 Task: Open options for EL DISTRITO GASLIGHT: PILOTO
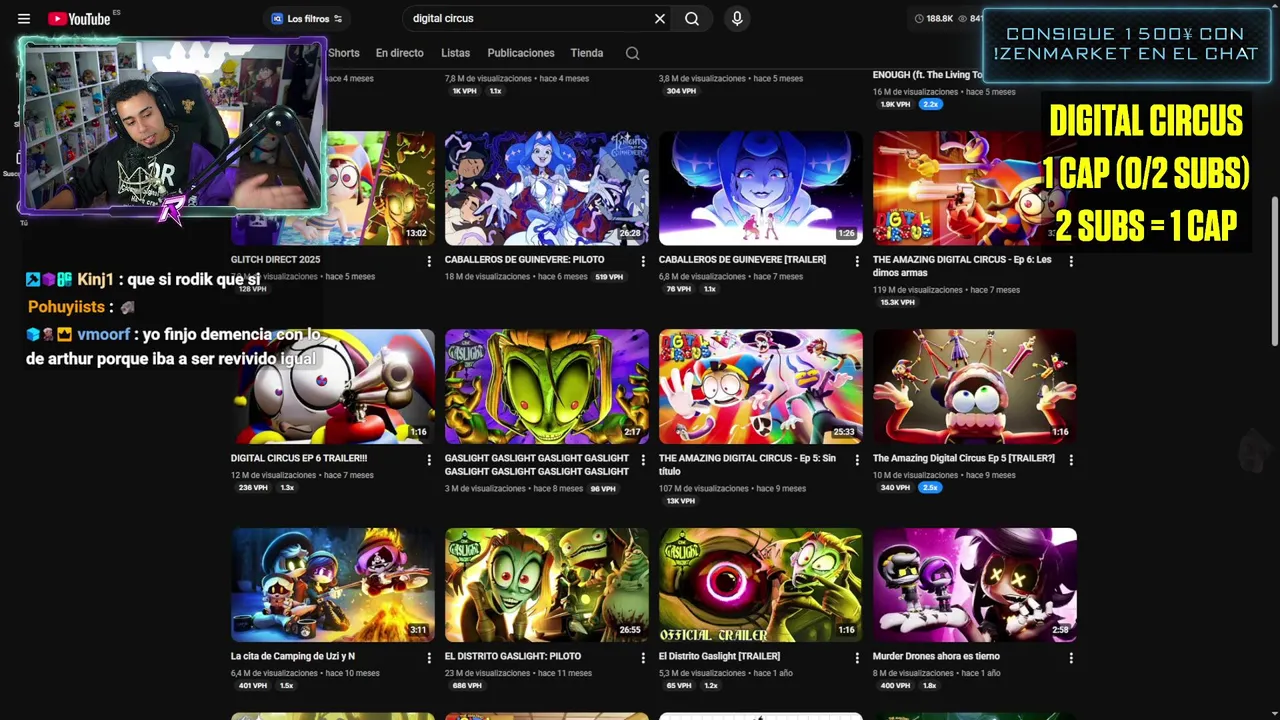point(643,658)
